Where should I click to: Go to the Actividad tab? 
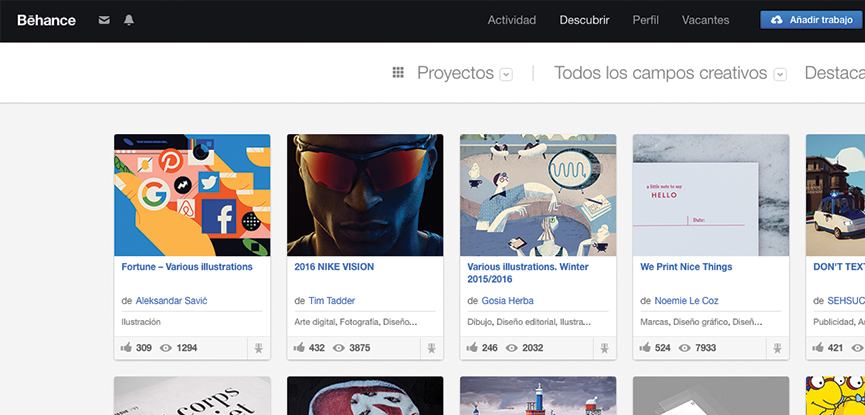511,20
